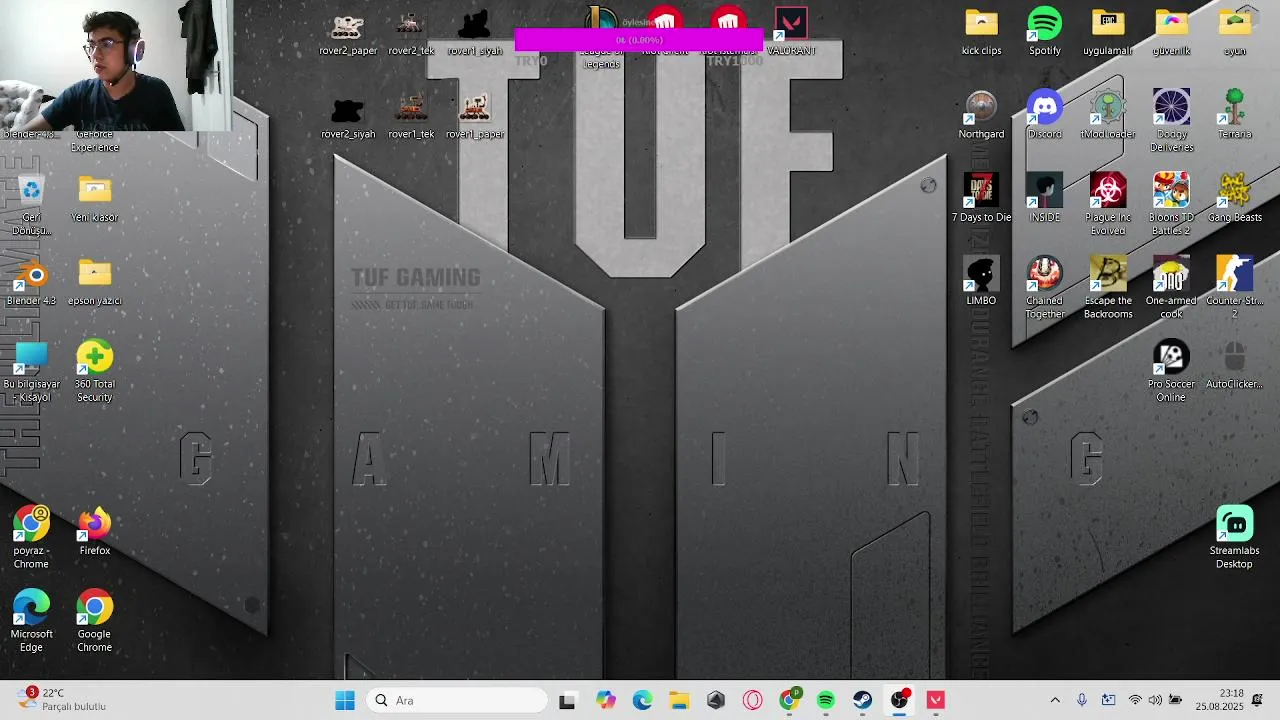The height and width of the screenshot is (720, 1280).
Task: Launch the Microsoft Edge desktop shortcut
Action: 31,622
